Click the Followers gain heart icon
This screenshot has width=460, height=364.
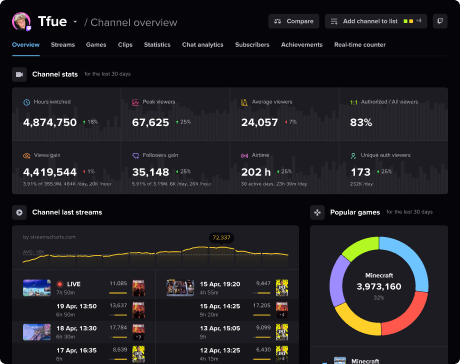(136, 156)
